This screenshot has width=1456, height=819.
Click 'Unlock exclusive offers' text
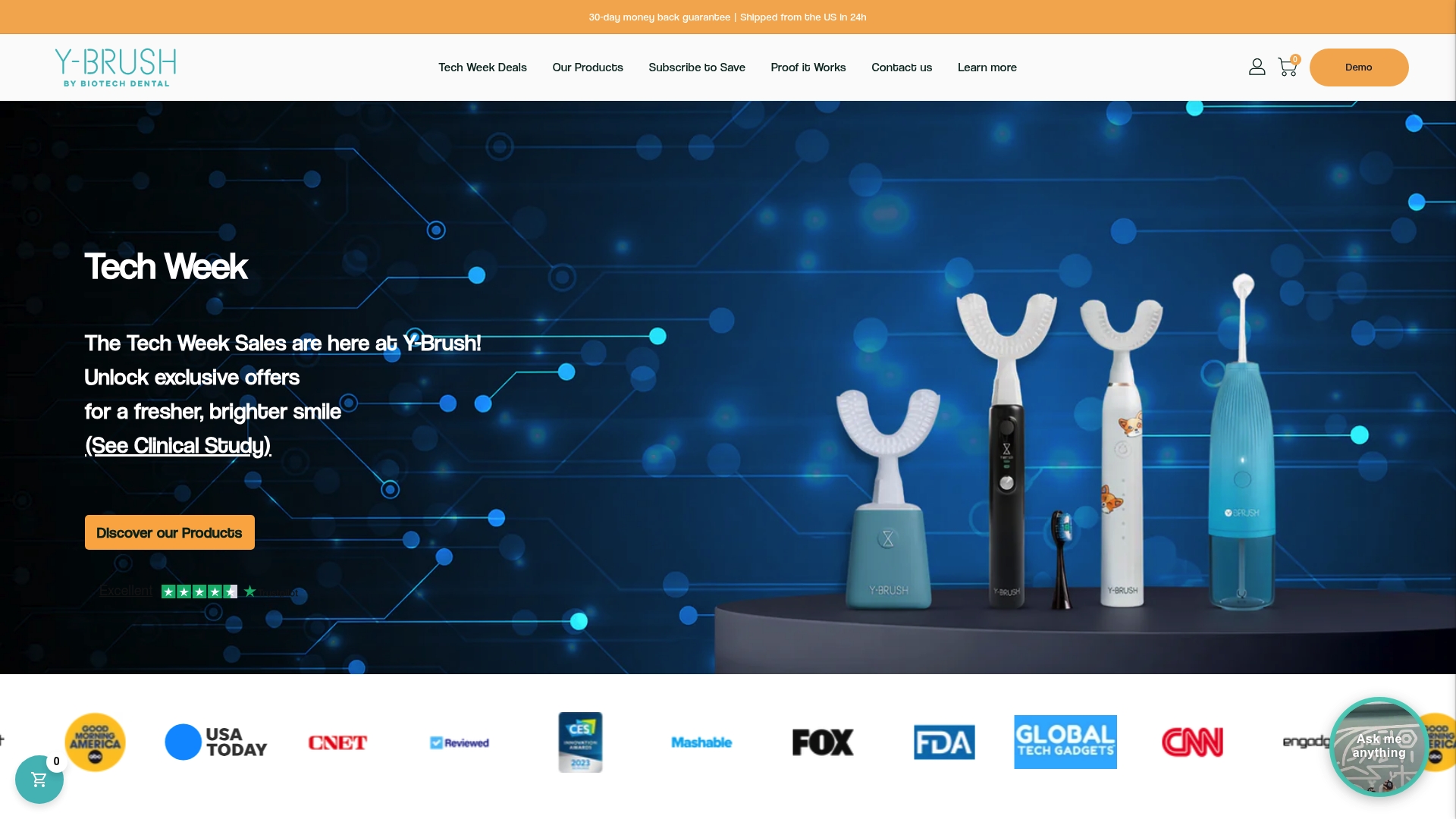(192, 378)
